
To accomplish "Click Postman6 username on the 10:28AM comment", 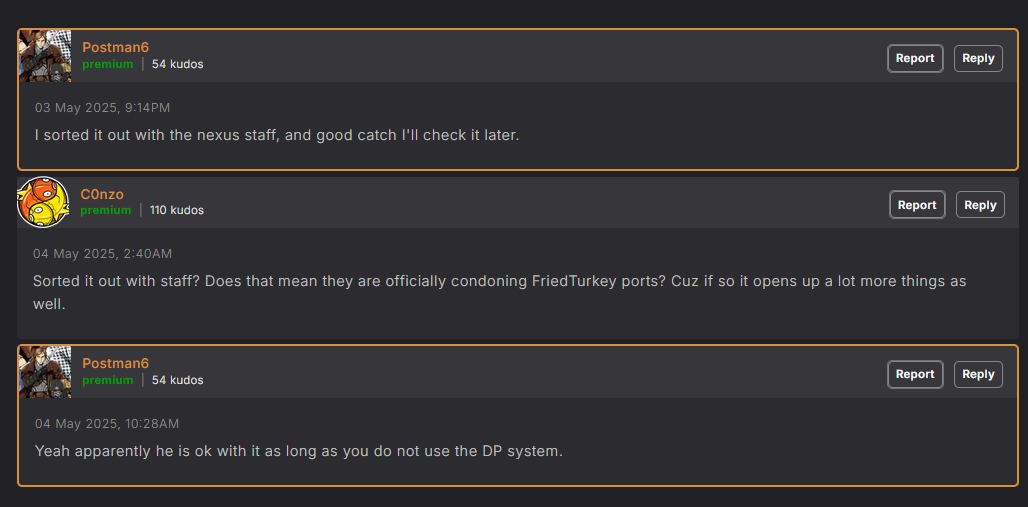I will (x=115, y=363).
